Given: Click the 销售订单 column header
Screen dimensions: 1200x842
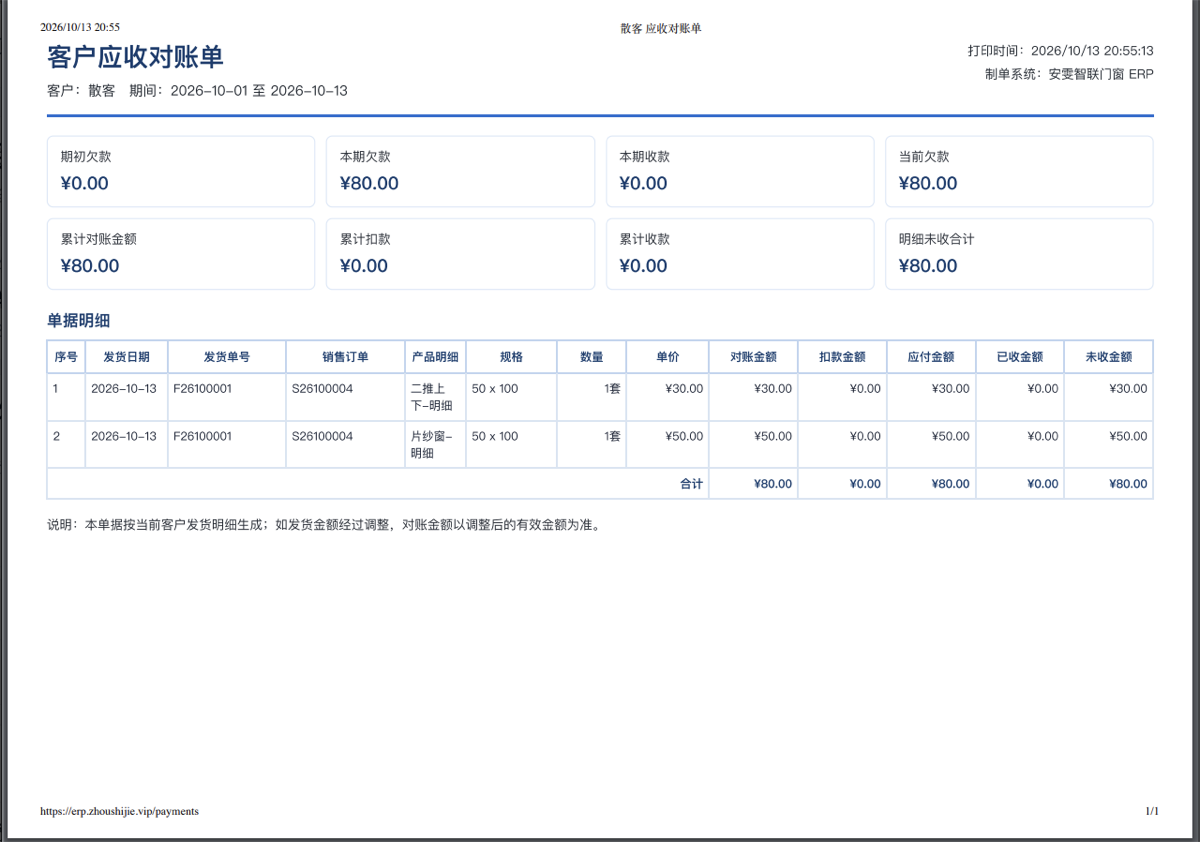Looking at the screenshot, I should coord(345,357).
